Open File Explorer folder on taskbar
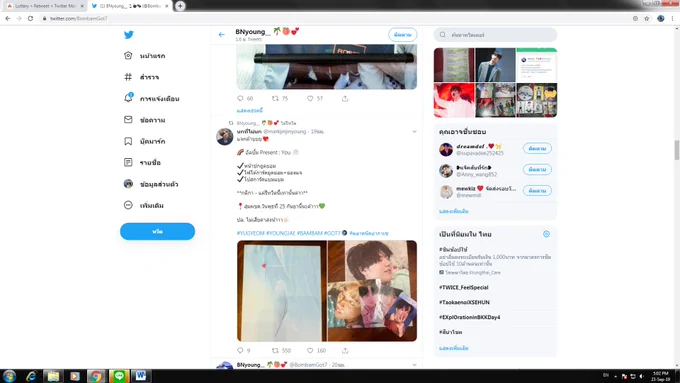The width and height of the screenshot is (680, 383). point(53,376)
